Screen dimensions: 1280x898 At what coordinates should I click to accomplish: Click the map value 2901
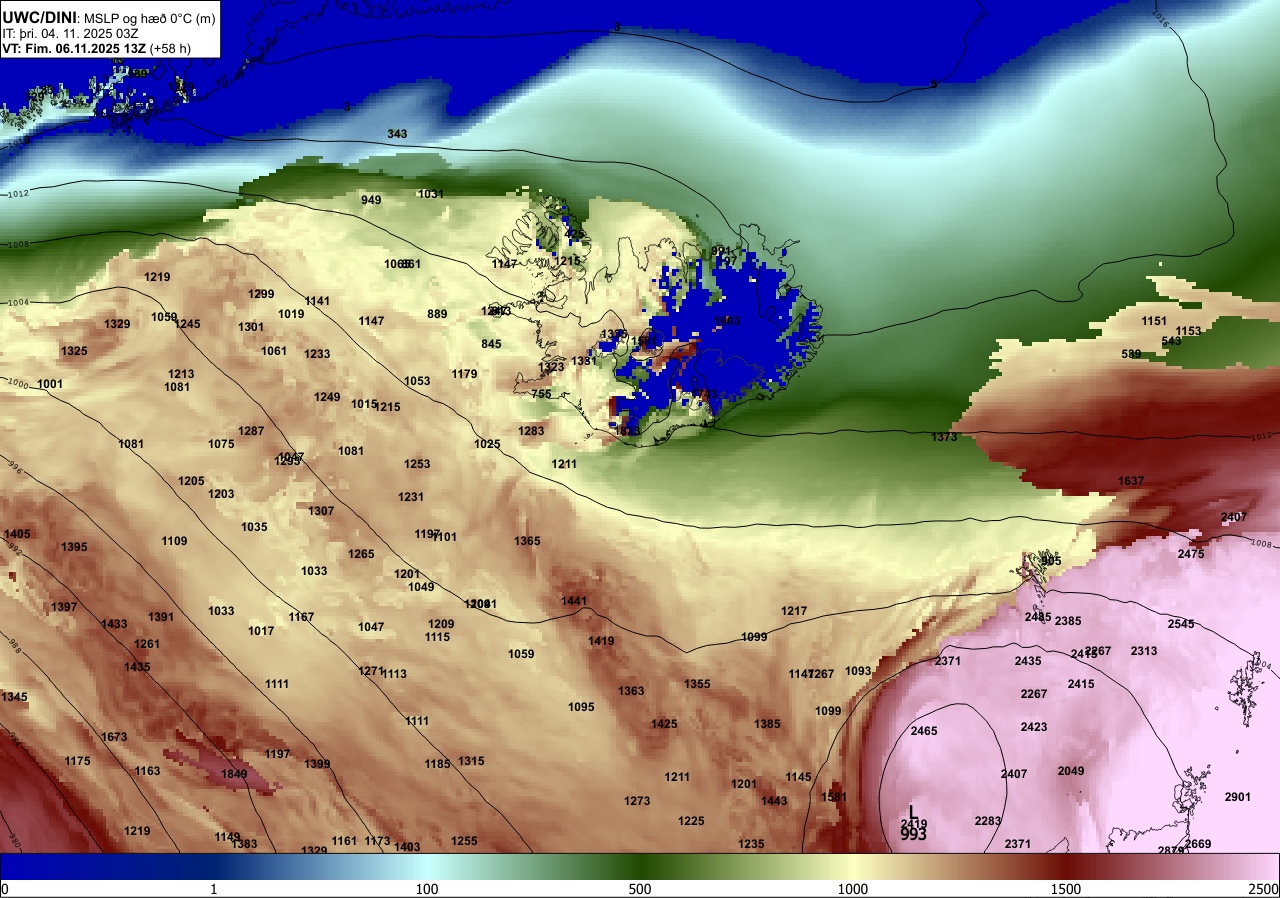coord(1238,797)
